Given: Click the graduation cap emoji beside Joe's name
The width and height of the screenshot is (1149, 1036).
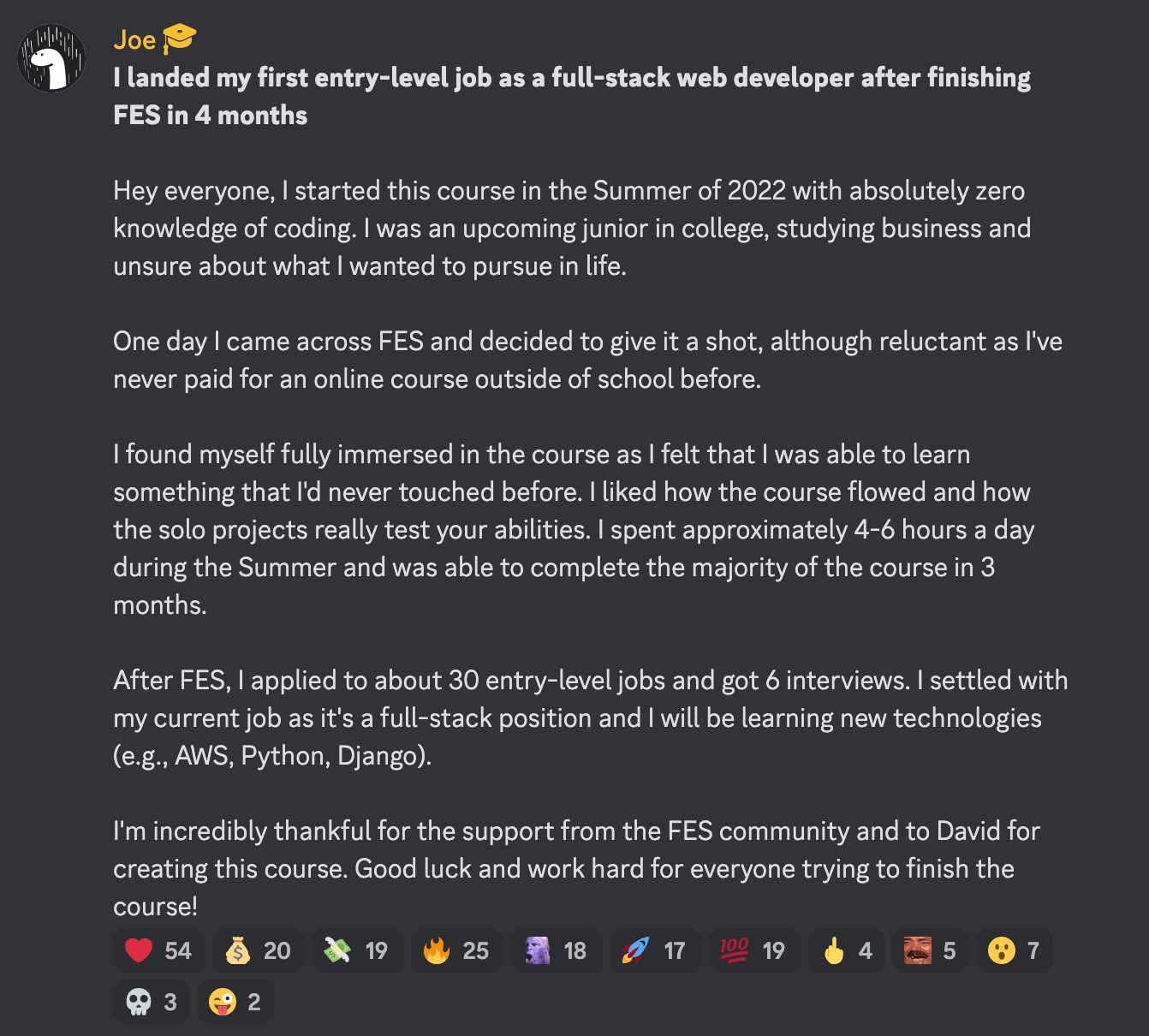Looking at the screenshot, I should tap(181, 39).
